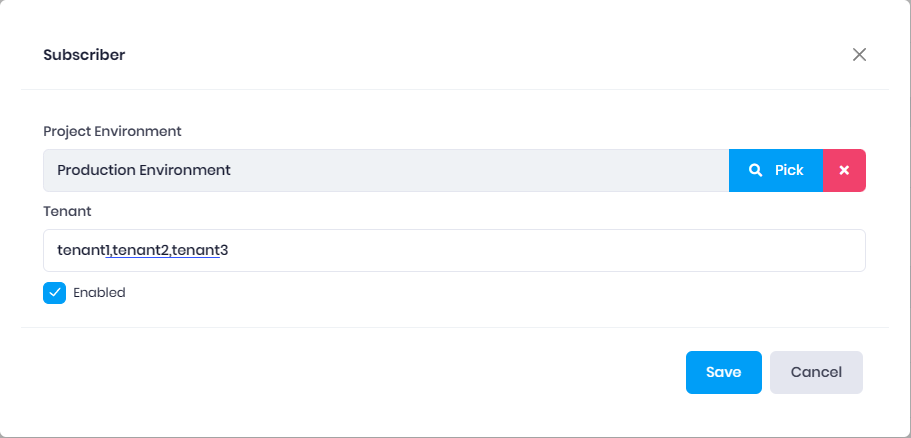Click the "Project Environment" field label

[x=112, y=131]
